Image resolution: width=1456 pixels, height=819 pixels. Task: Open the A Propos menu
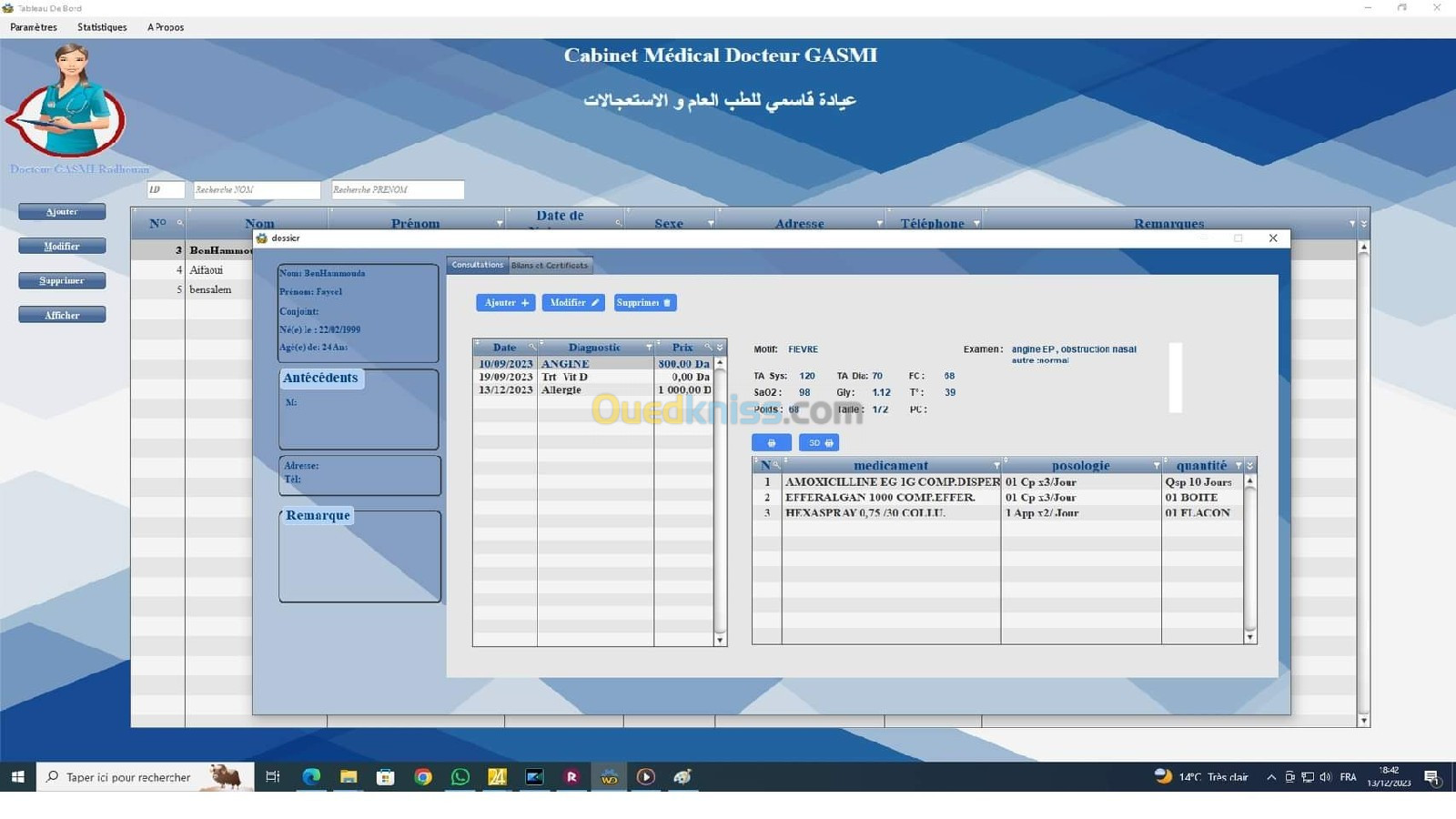(x=166, y=27)
